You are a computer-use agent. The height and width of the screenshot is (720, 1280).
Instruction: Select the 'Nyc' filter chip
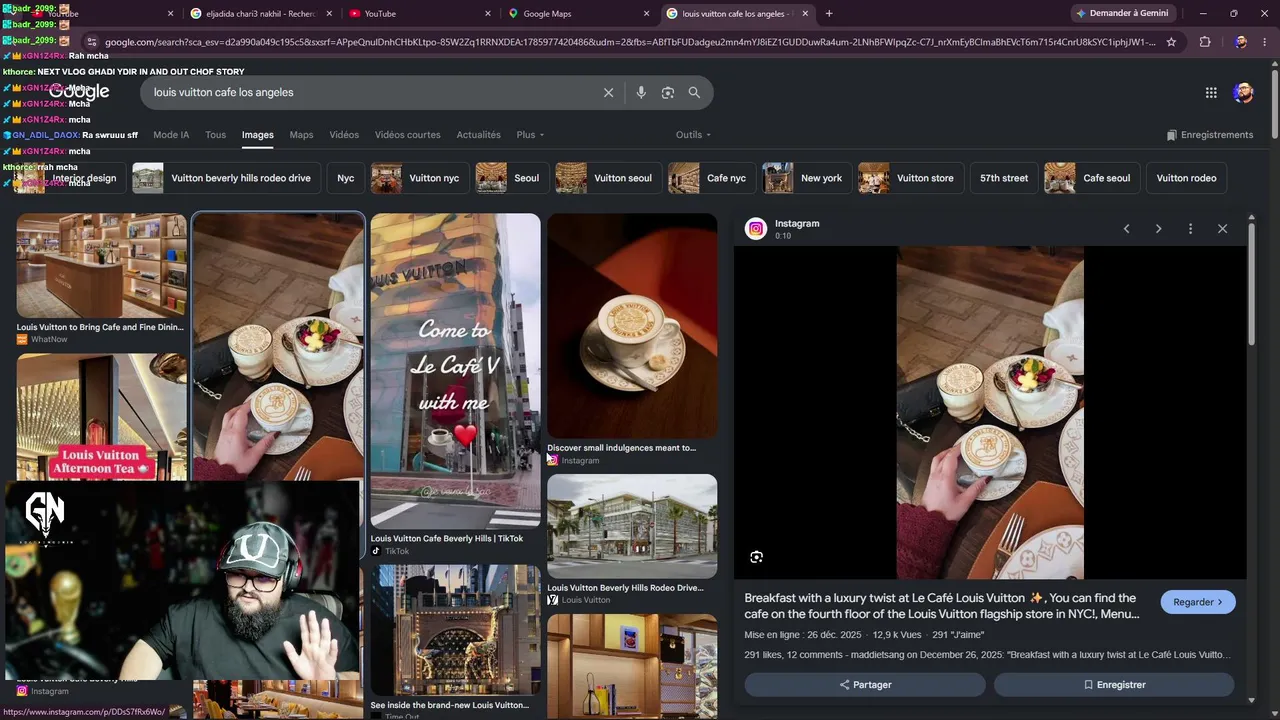(345, 178)
